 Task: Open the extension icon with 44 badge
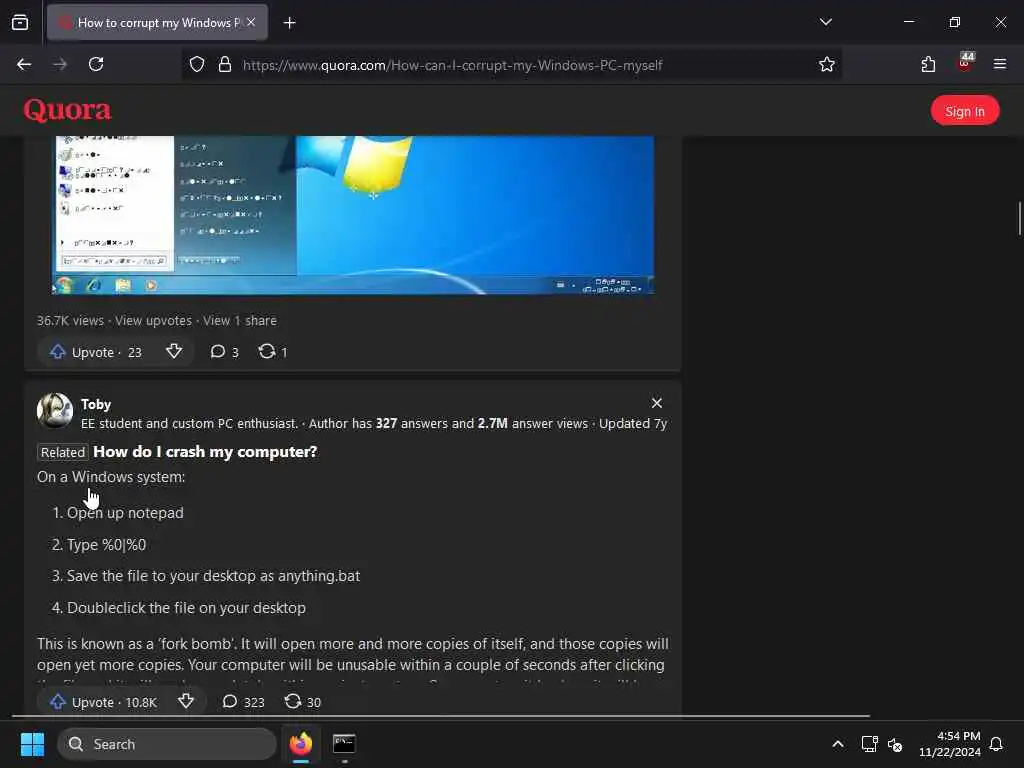tap(965, 63)
